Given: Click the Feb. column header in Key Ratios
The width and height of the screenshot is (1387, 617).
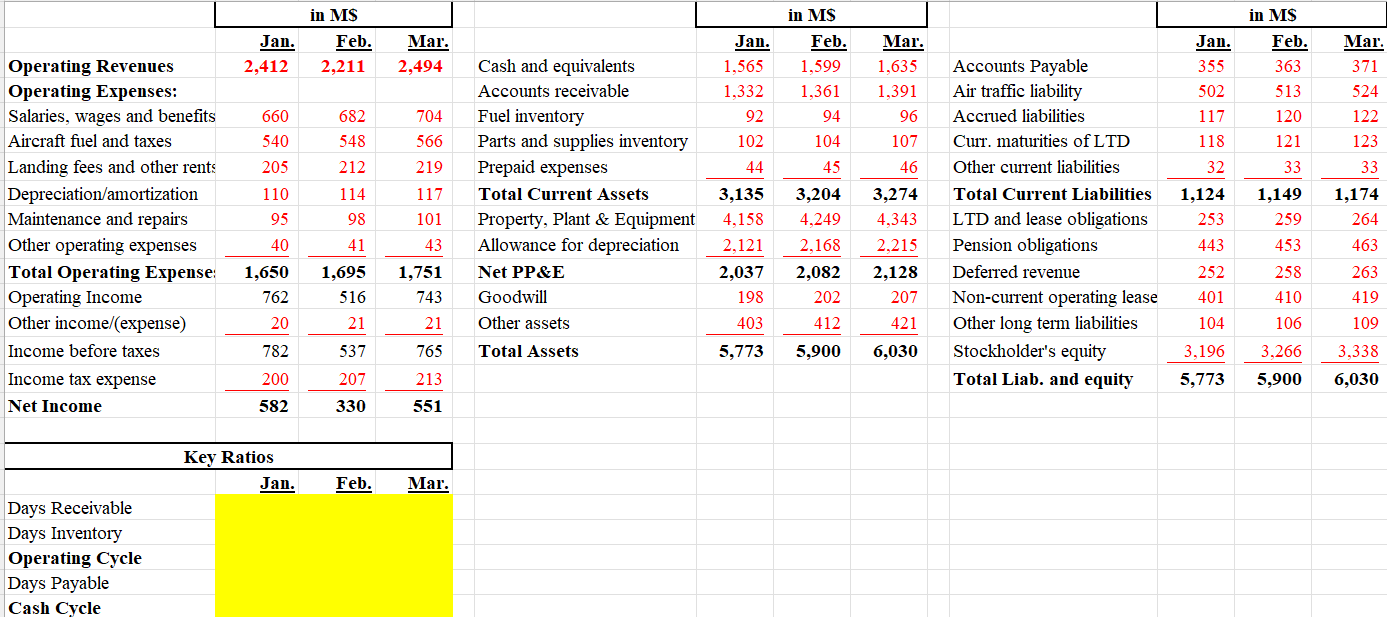Looking at the screenshot, I should point(354,483).
